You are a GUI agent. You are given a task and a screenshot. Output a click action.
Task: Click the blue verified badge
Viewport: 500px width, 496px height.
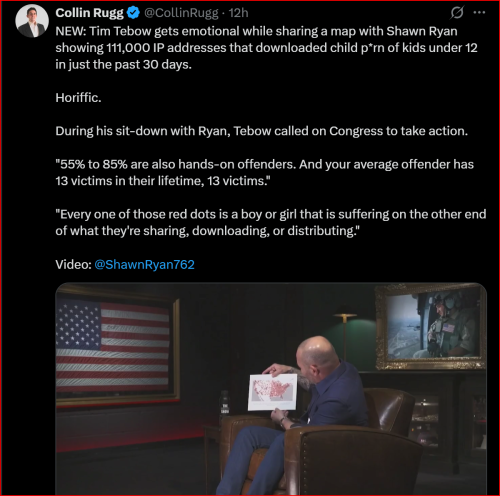[x=134, y=13]
